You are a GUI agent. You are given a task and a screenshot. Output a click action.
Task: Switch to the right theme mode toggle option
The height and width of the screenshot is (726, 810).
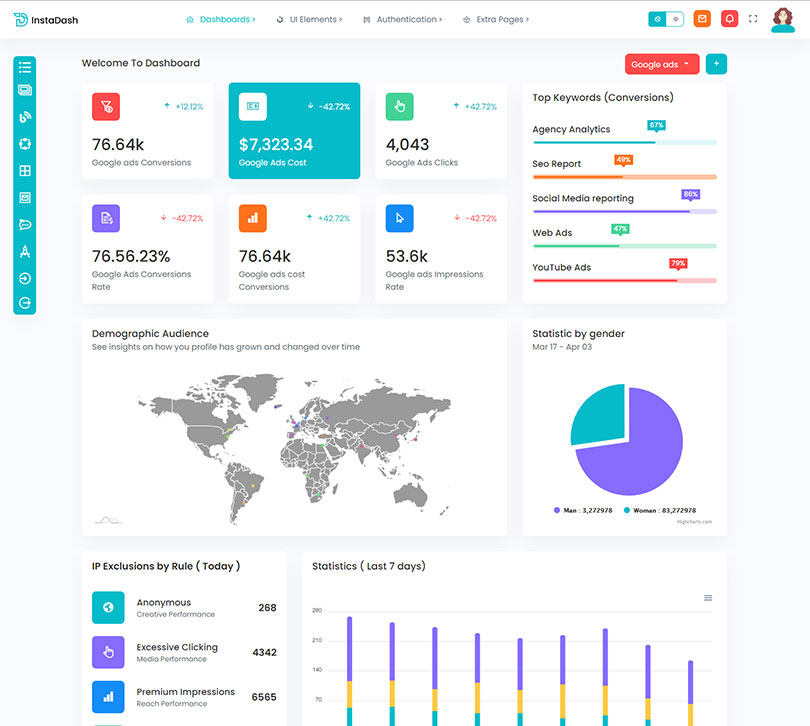point(675,19)
